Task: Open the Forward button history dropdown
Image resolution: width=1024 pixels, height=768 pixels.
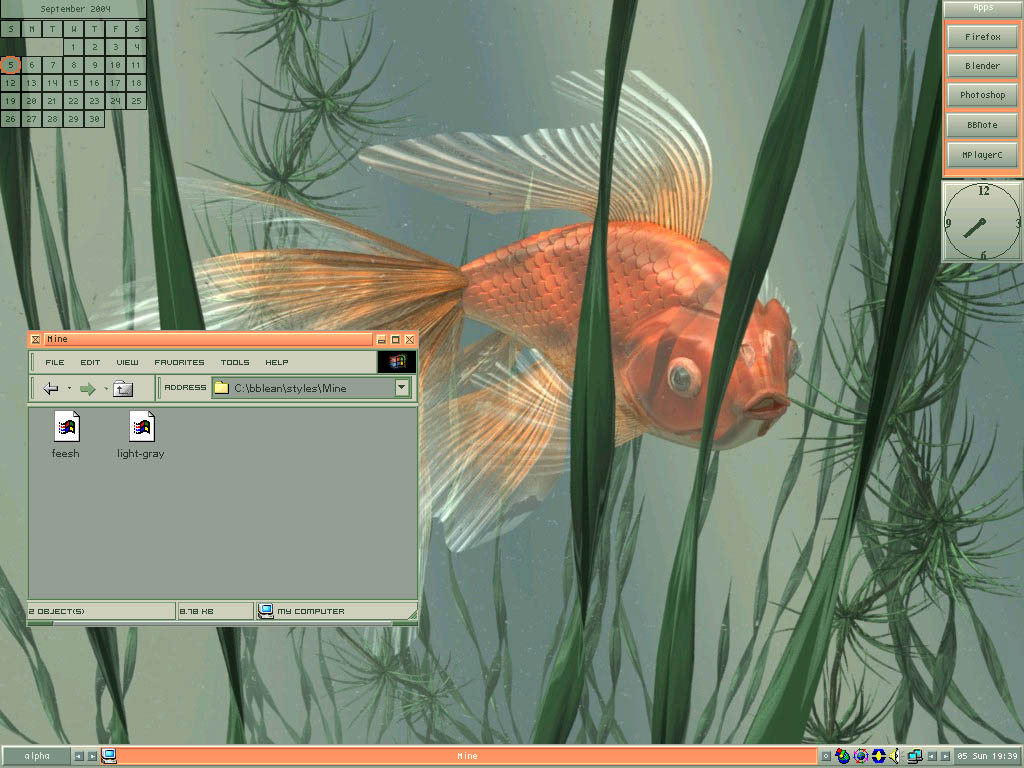Action: coord(105,388)
